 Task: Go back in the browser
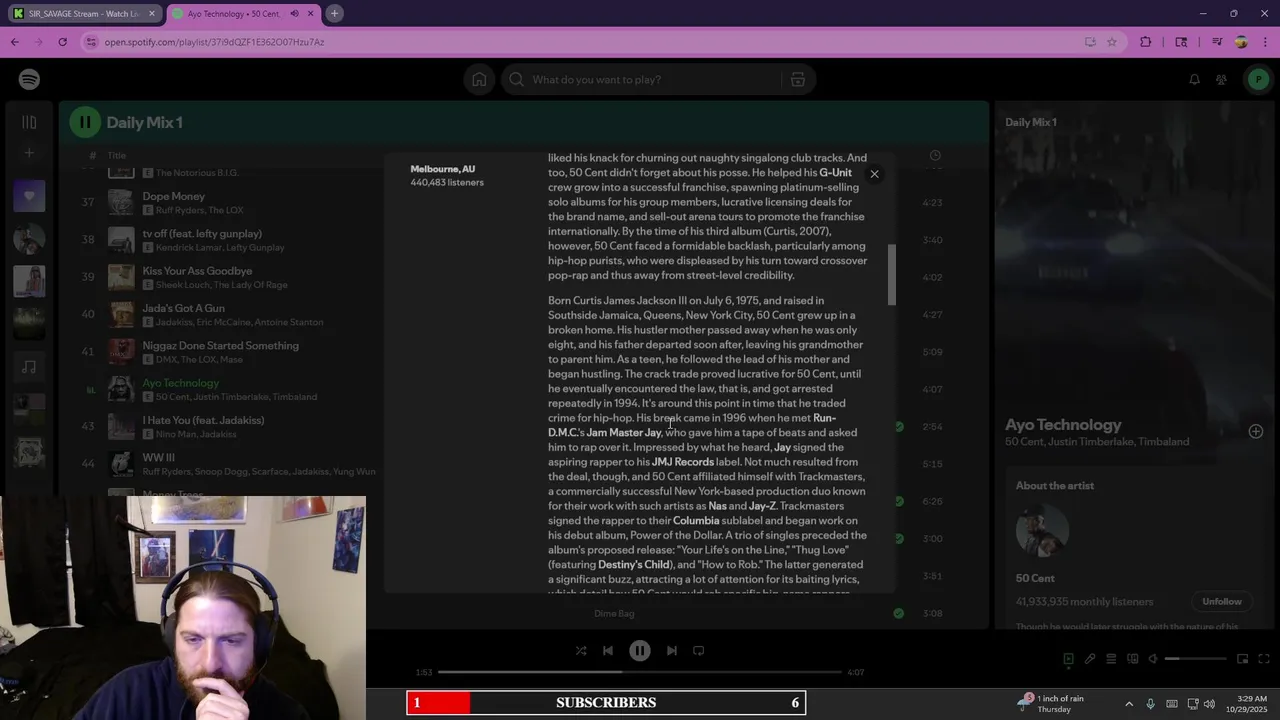coord(14,42)
